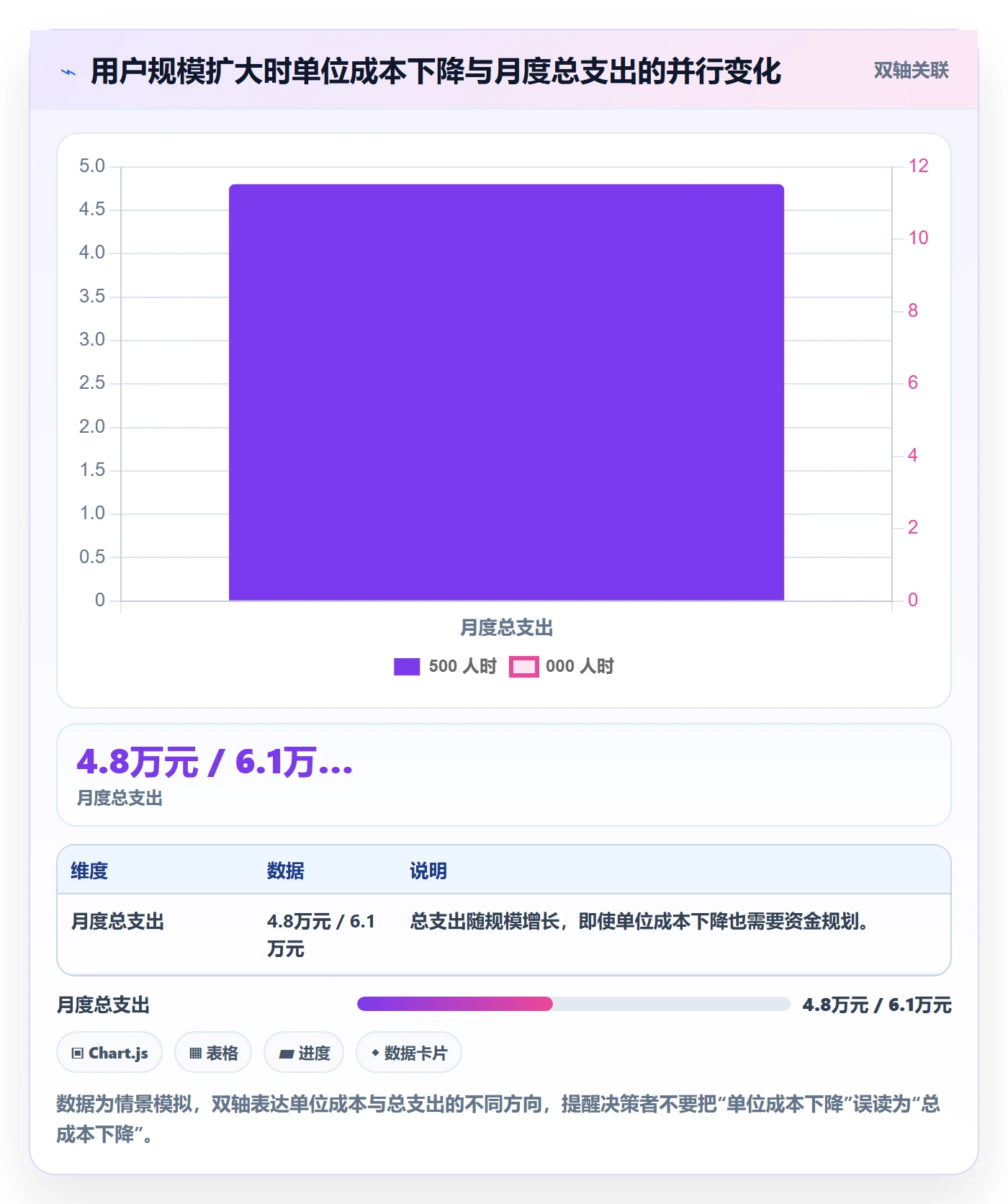Click the large 4.8万元 / 6.1万… card value

click(215, 762)
